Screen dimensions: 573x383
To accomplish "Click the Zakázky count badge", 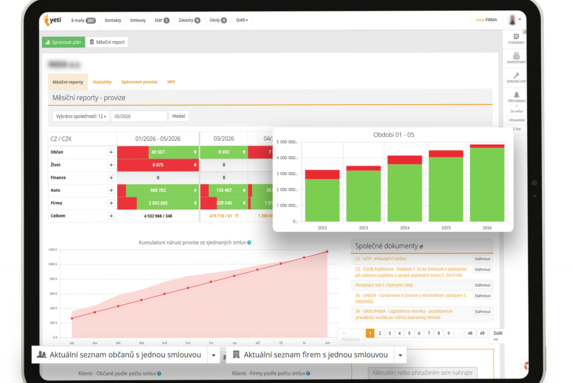I will click(197, 20).
